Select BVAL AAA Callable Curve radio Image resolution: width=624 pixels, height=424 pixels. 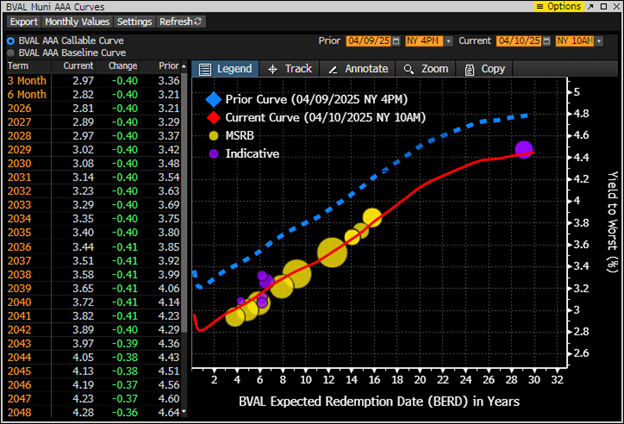pos(11,41)
